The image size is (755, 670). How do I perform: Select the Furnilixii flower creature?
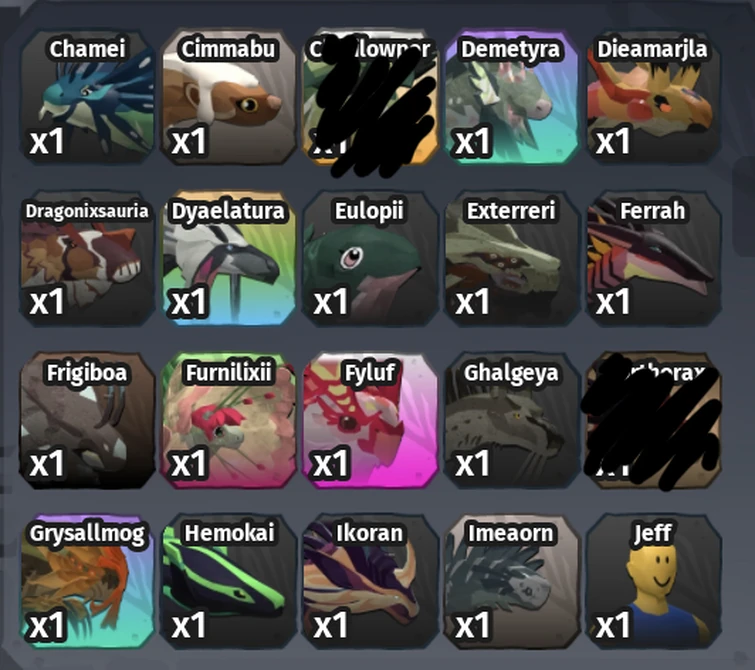[228, 420]
